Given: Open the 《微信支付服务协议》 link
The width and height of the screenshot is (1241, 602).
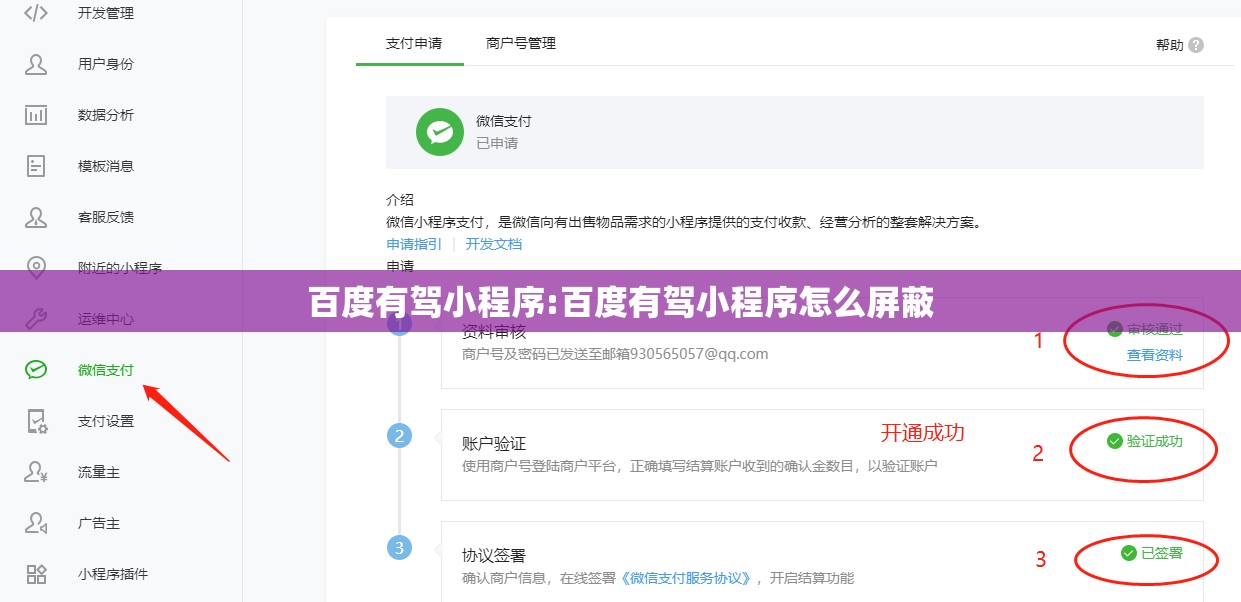Looking at the screenshot, I should click(x=687, y=578).
